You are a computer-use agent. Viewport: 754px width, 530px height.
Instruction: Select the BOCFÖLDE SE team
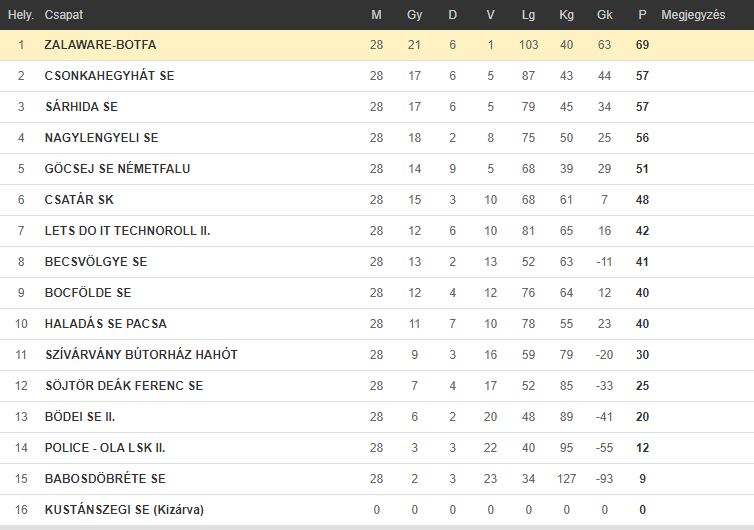click(x=88, y=292)
